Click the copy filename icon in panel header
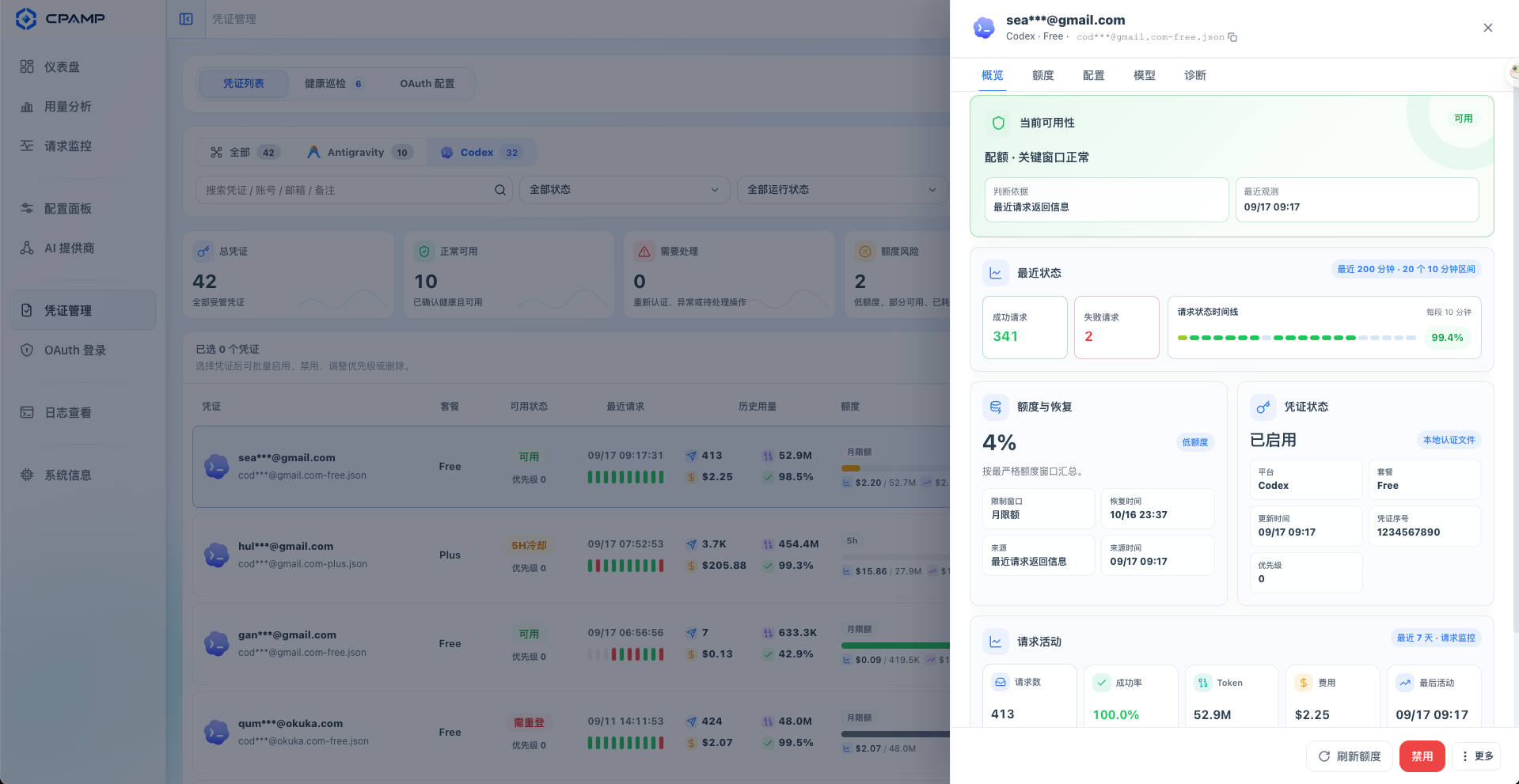The image size is (1519, 784). (x=1232, y=37)
